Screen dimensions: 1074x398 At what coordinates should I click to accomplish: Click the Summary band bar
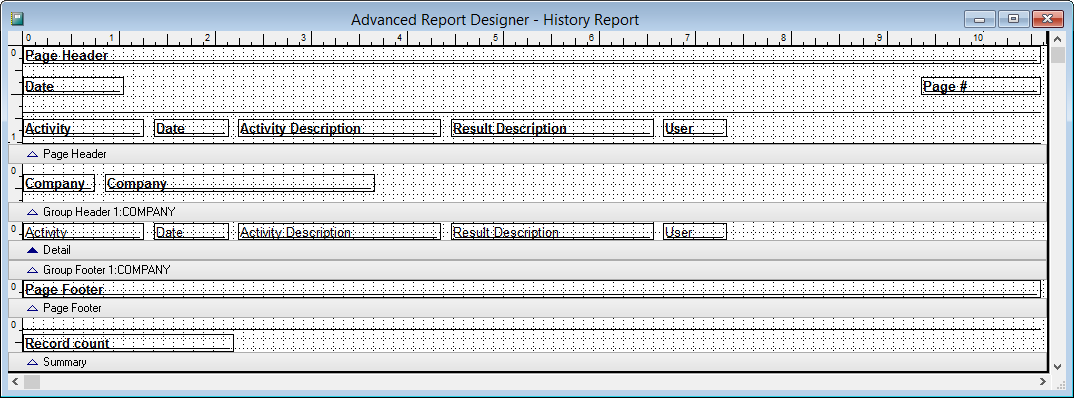[x=527, y=362]
